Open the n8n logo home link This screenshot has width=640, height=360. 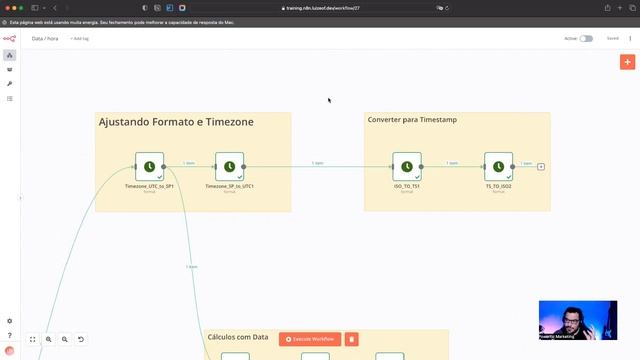pyautogui.click(x=9, y=38)
